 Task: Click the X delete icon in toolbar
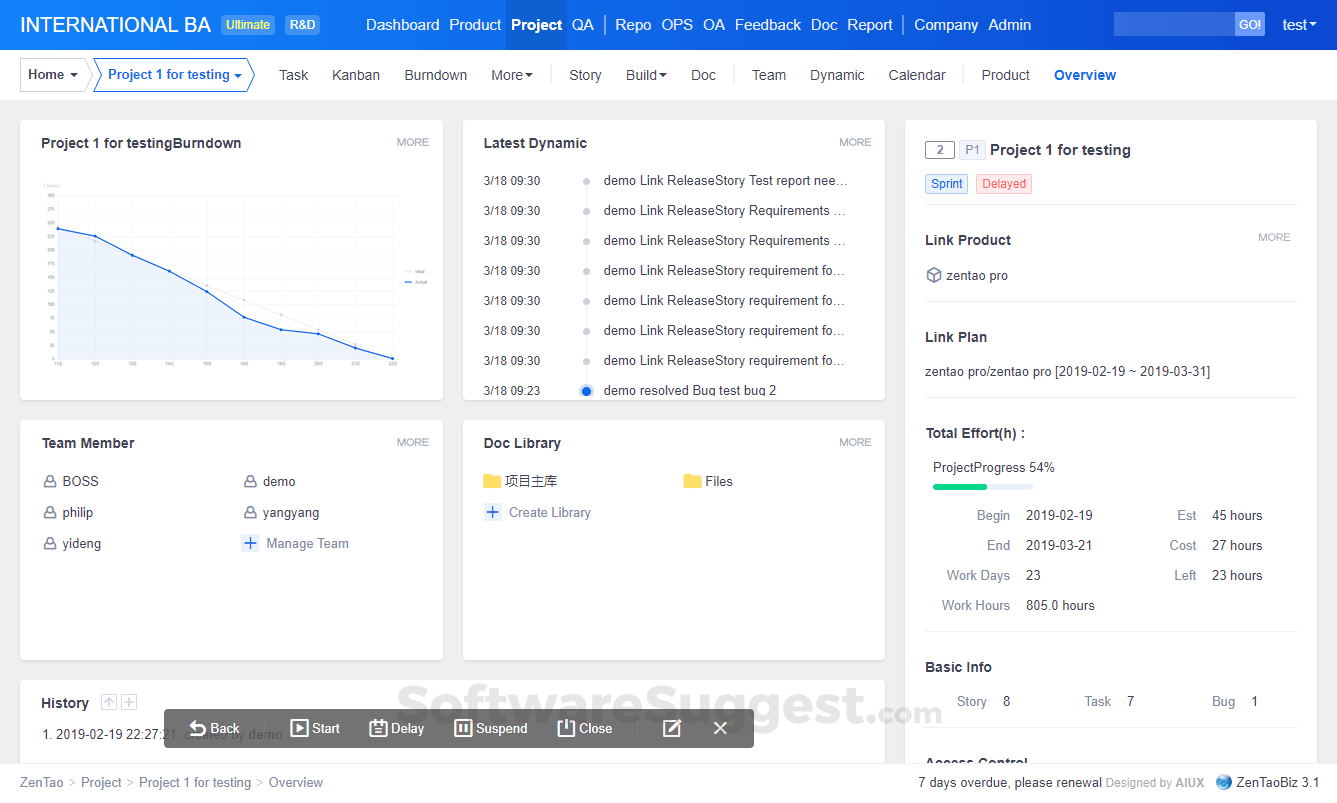720,728
